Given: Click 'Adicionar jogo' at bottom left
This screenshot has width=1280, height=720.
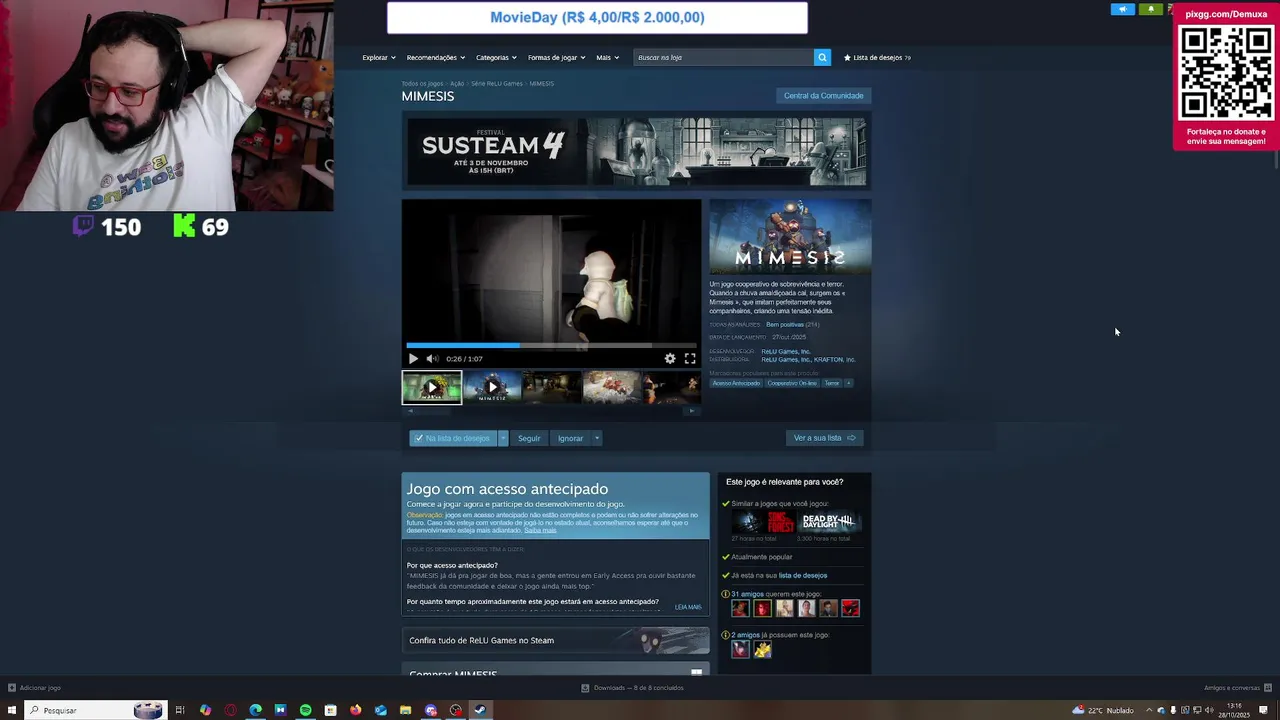Looking at the screenshot, I should (34, 688).
